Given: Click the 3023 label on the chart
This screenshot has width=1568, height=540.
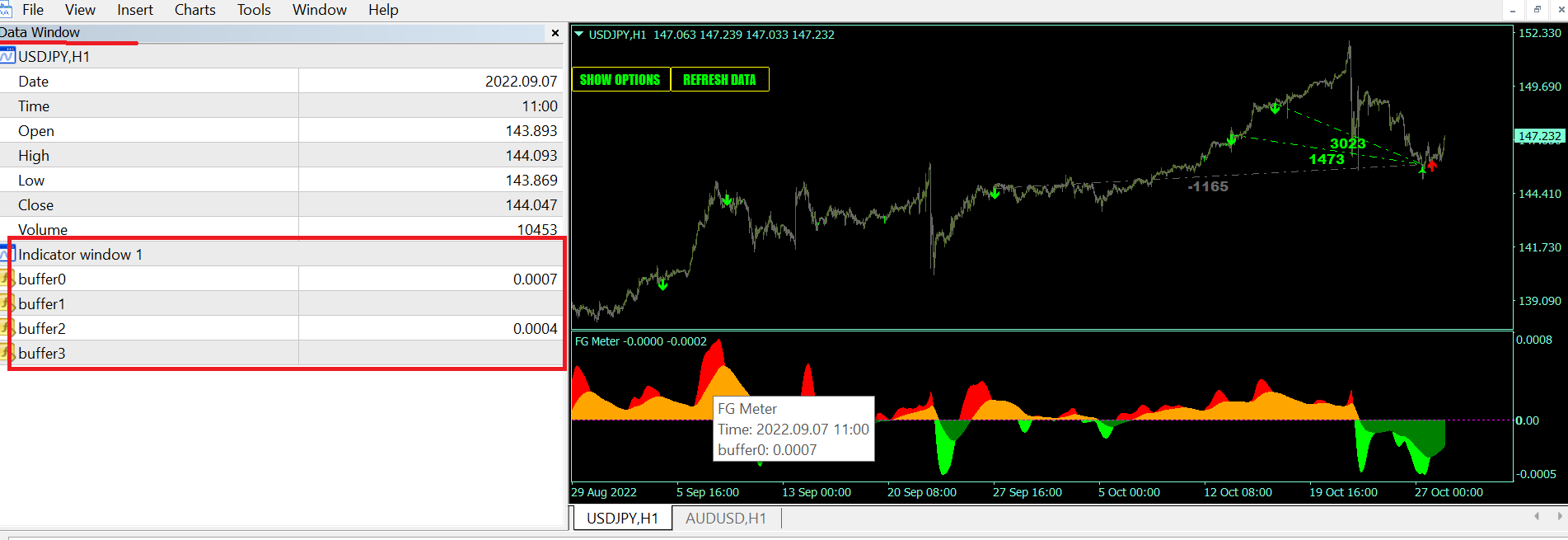Looking at the screenshot, I should [1348, 143].
